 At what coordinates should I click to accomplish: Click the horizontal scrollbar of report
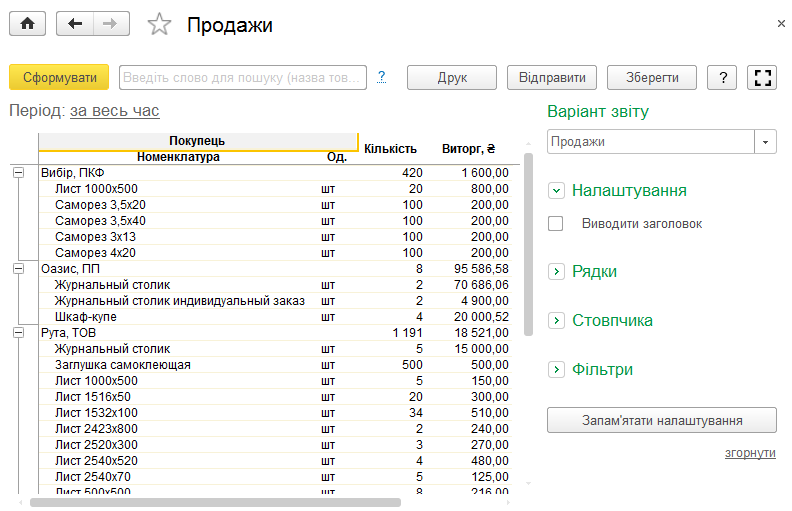pyautogui.click(x=215, y=502)
